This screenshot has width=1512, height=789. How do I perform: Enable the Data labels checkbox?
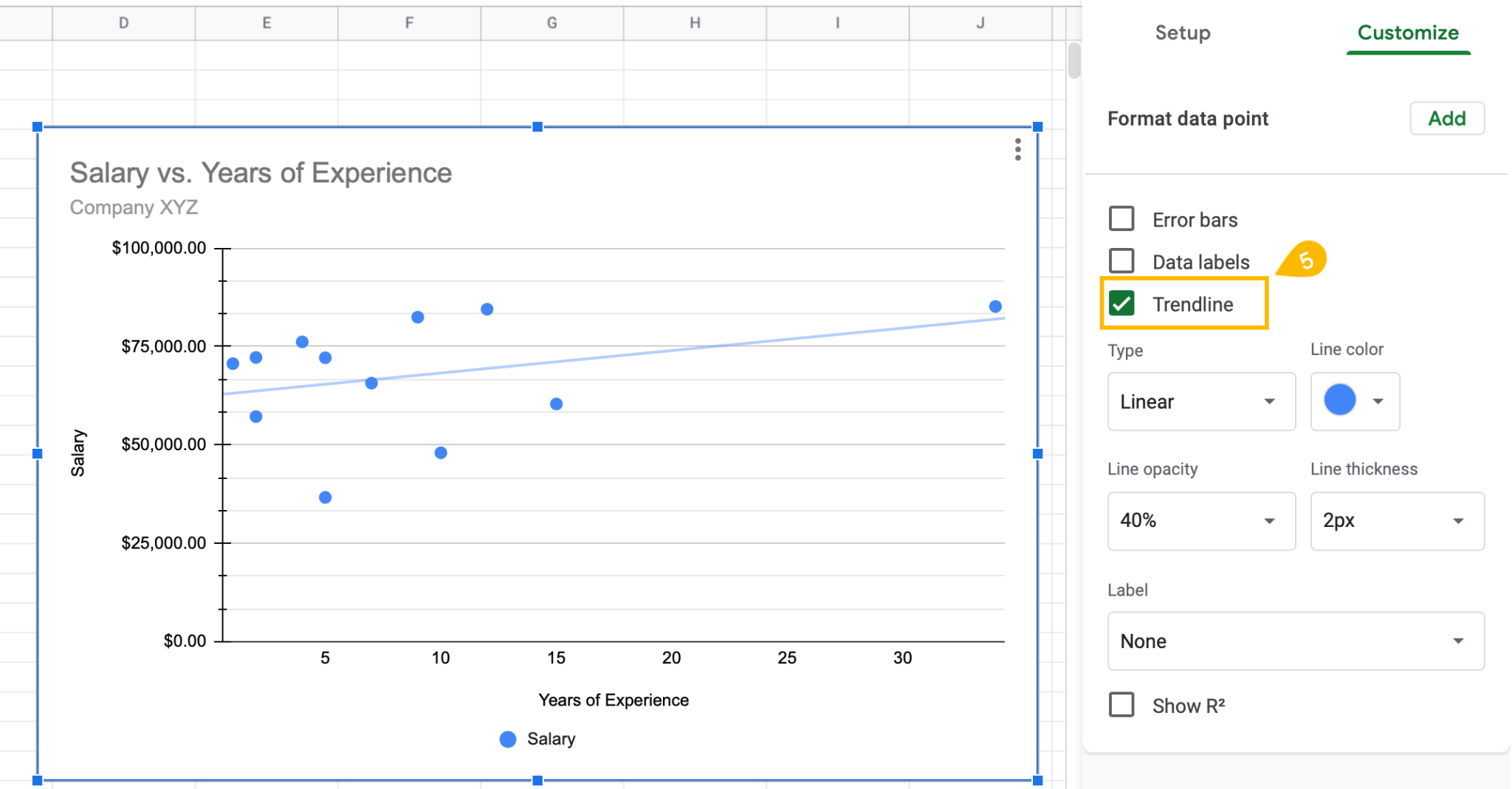tap(1121, 261)
